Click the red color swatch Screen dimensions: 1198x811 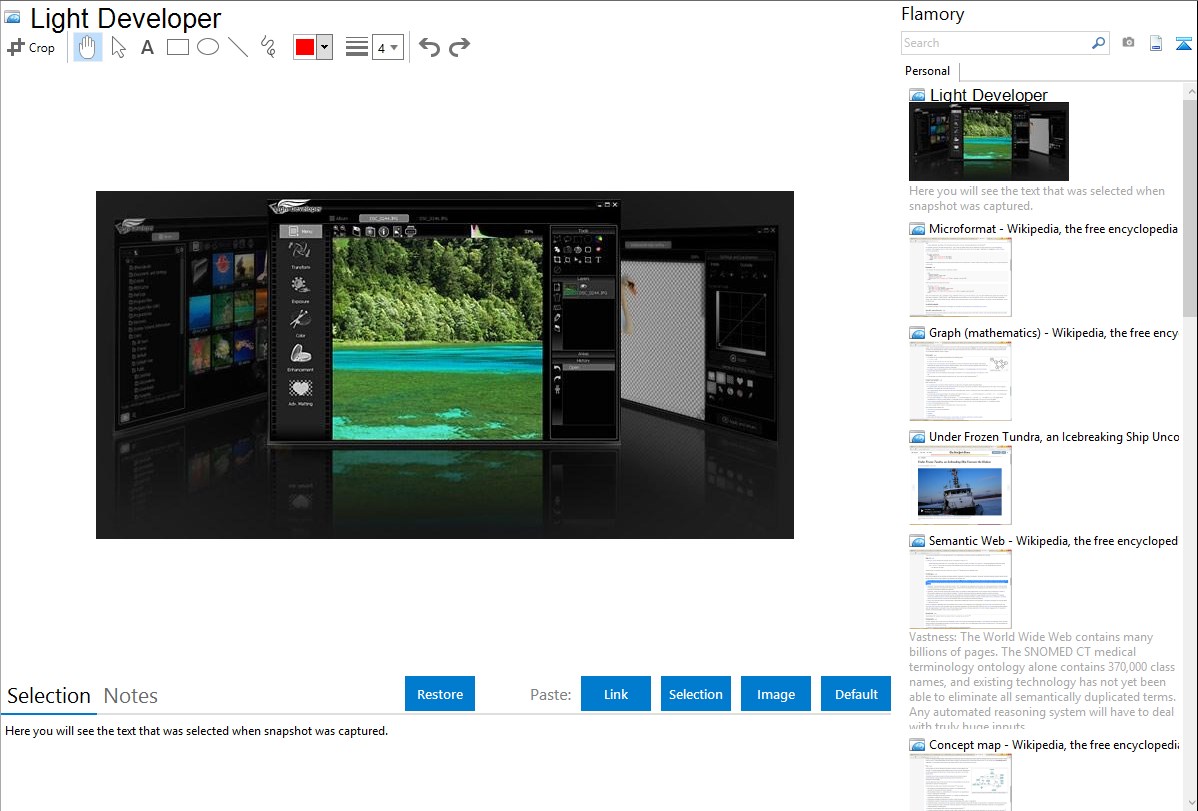[305, 47]
